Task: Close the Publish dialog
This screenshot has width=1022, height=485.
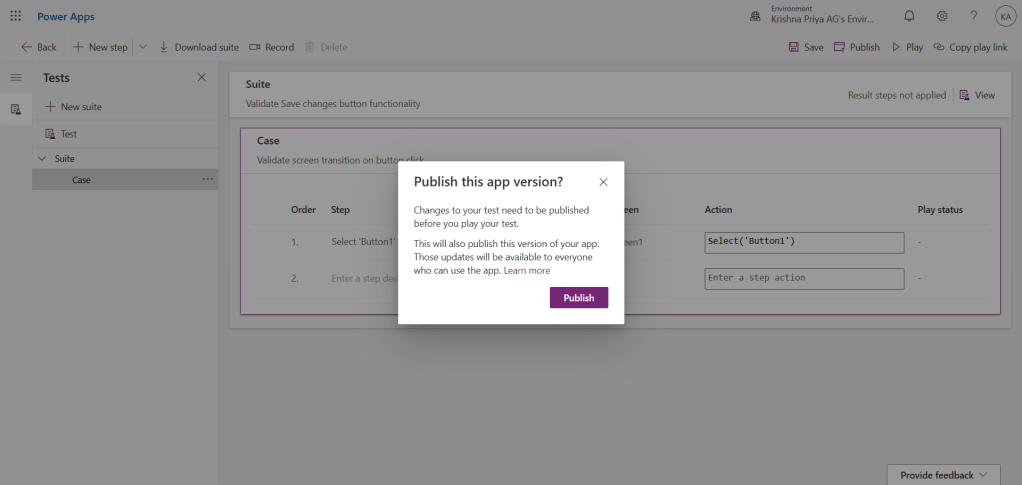Action: click(603, 182)
